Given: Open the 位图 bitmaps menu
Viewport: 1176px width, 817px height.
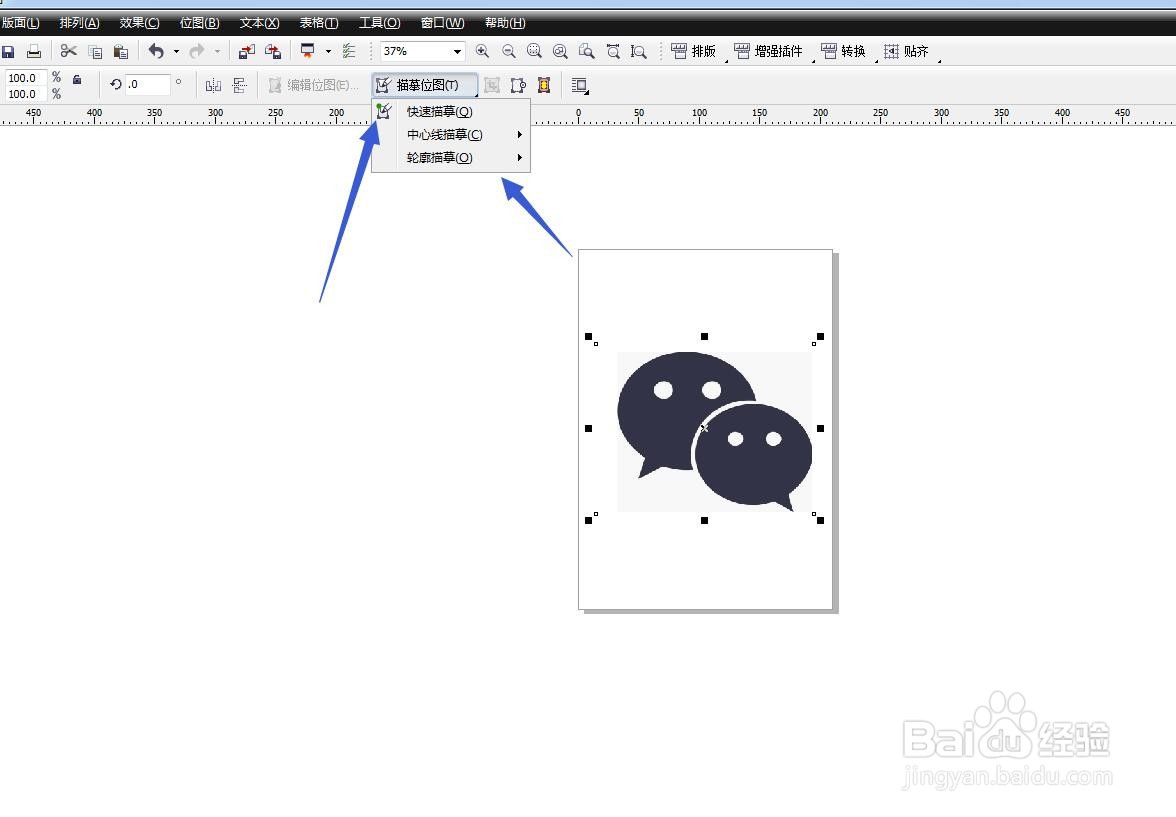Looking at the screenshot, I should pyautogui.click(x=200, y=23).
